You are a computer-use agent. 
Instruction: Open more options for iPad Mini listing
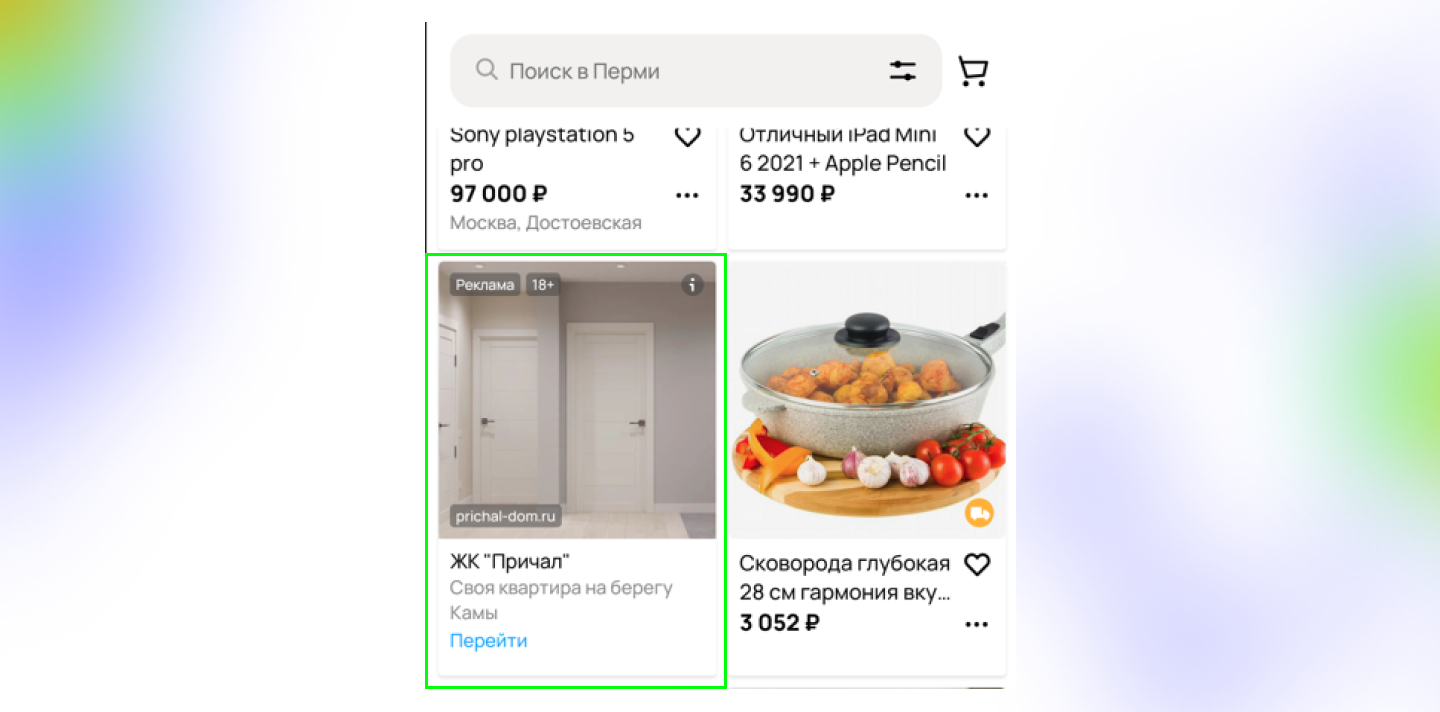(x=976, y=195)
